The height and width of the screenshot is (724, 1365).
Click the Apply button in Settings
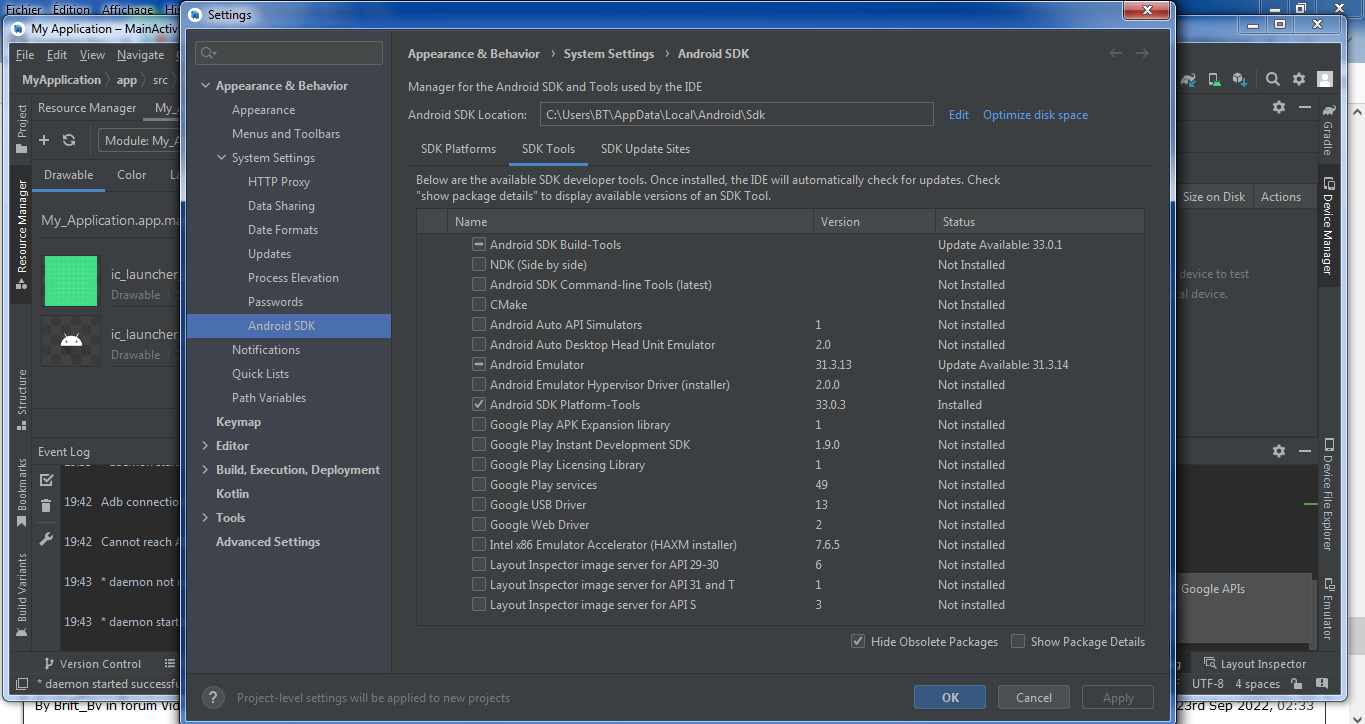pyautogui.click(x=1118, y=698)
